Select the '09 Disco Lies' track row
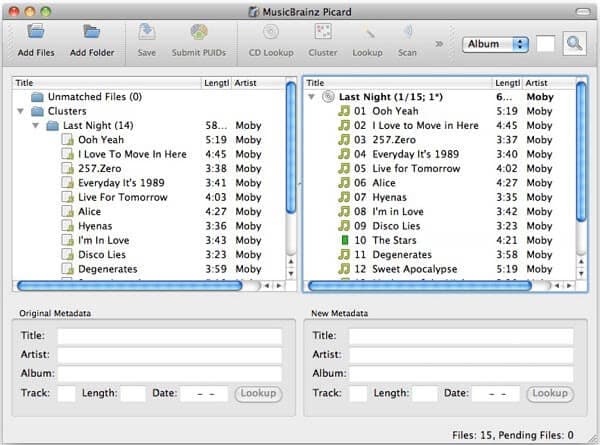The height and width of the screenshot is (445, 600). 440,226
